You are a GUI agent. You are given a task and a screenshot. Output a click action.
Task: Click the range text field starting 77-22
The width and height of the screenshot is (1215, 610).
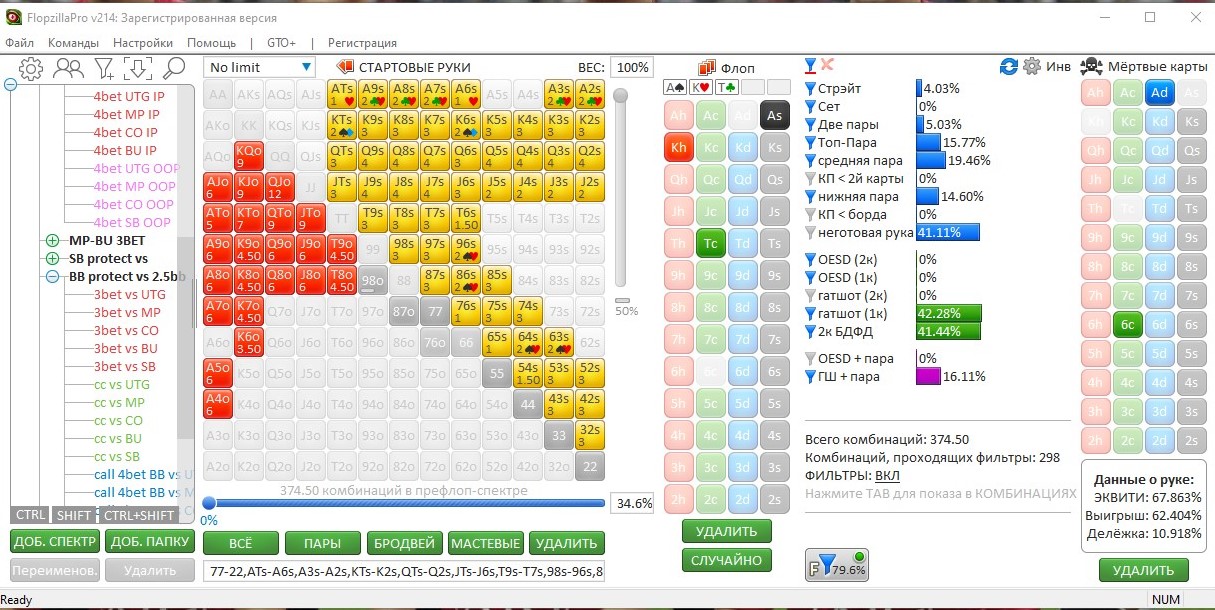click(x=404, y=572)
